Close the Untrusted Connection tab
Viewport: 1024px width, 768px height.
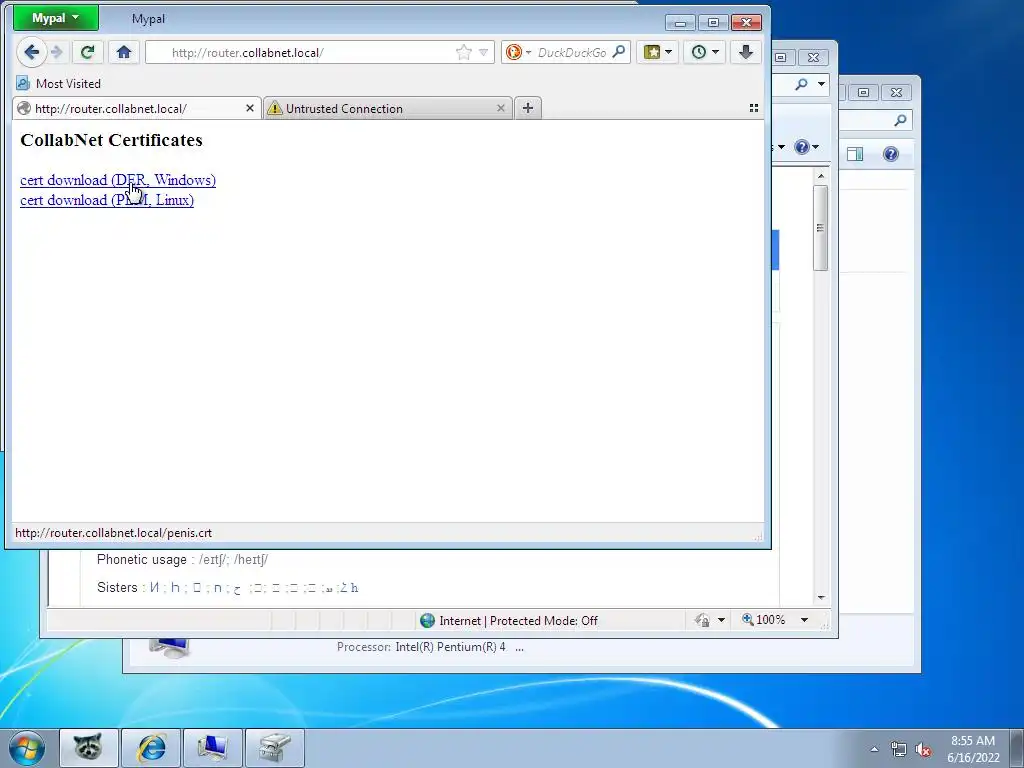[501, 108]
